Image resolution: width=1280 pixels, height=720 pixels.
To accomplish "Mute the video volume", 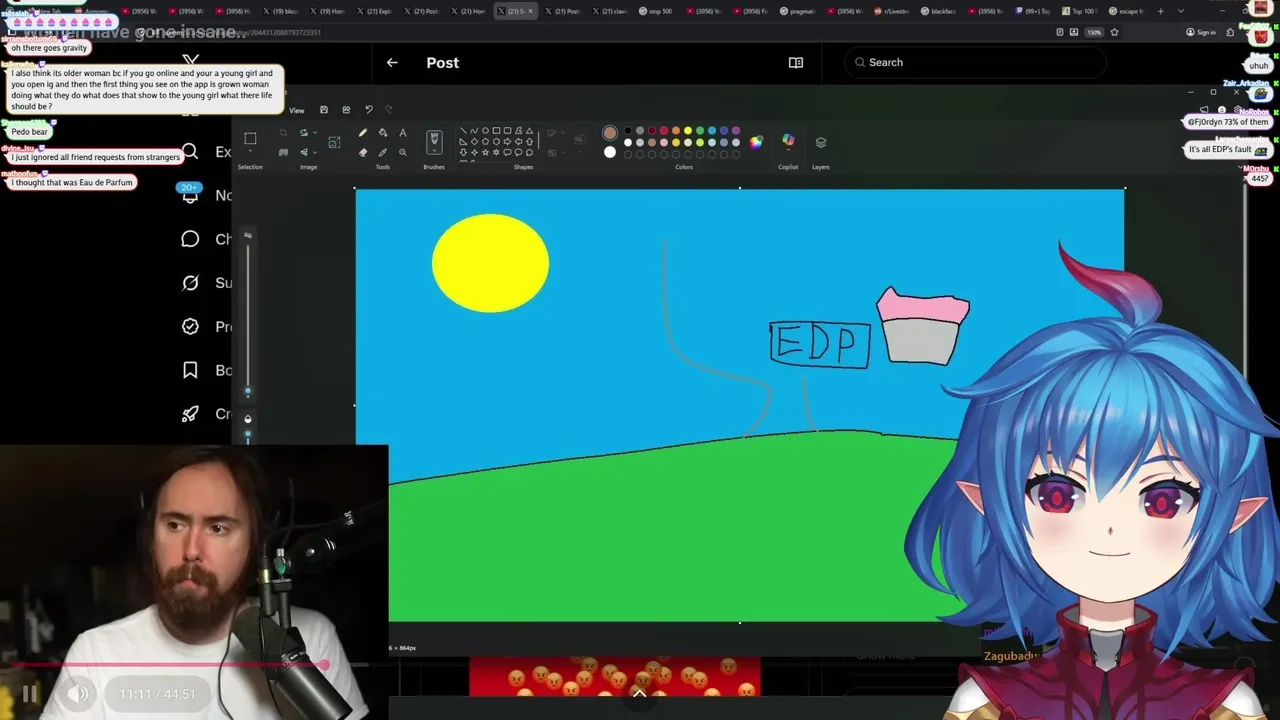I will point(78,694).
